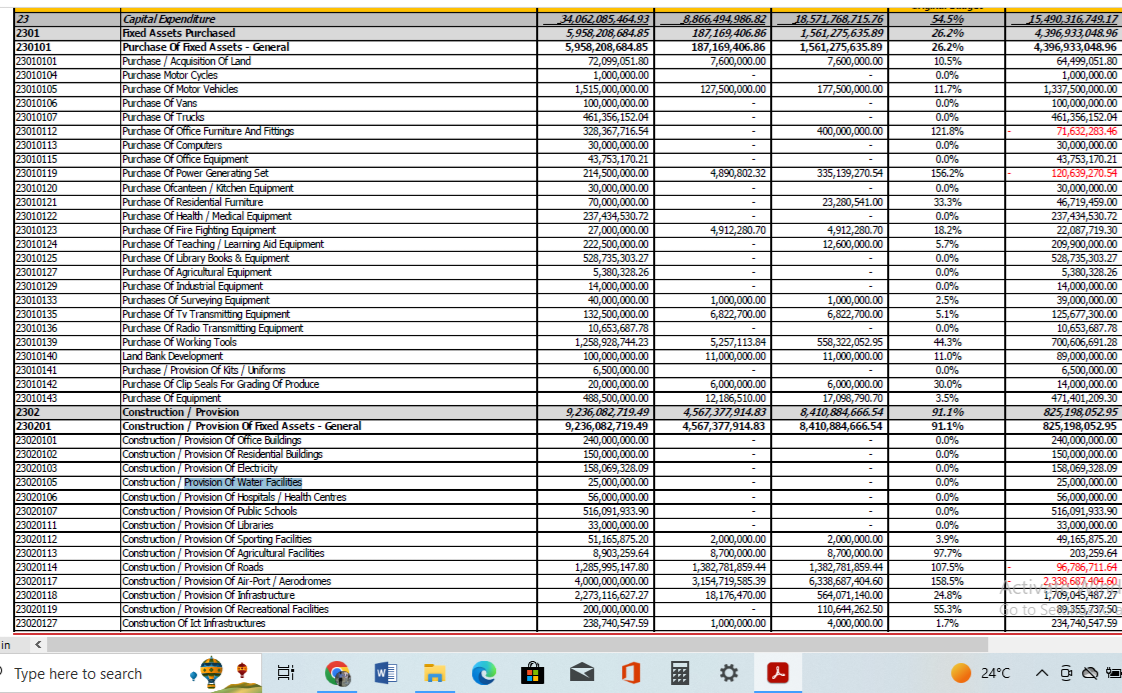The image size is (1122, 693).
Task: Click 'Purchase Of Office Furniture And Fittings'
Action: [x=208, y=131]
